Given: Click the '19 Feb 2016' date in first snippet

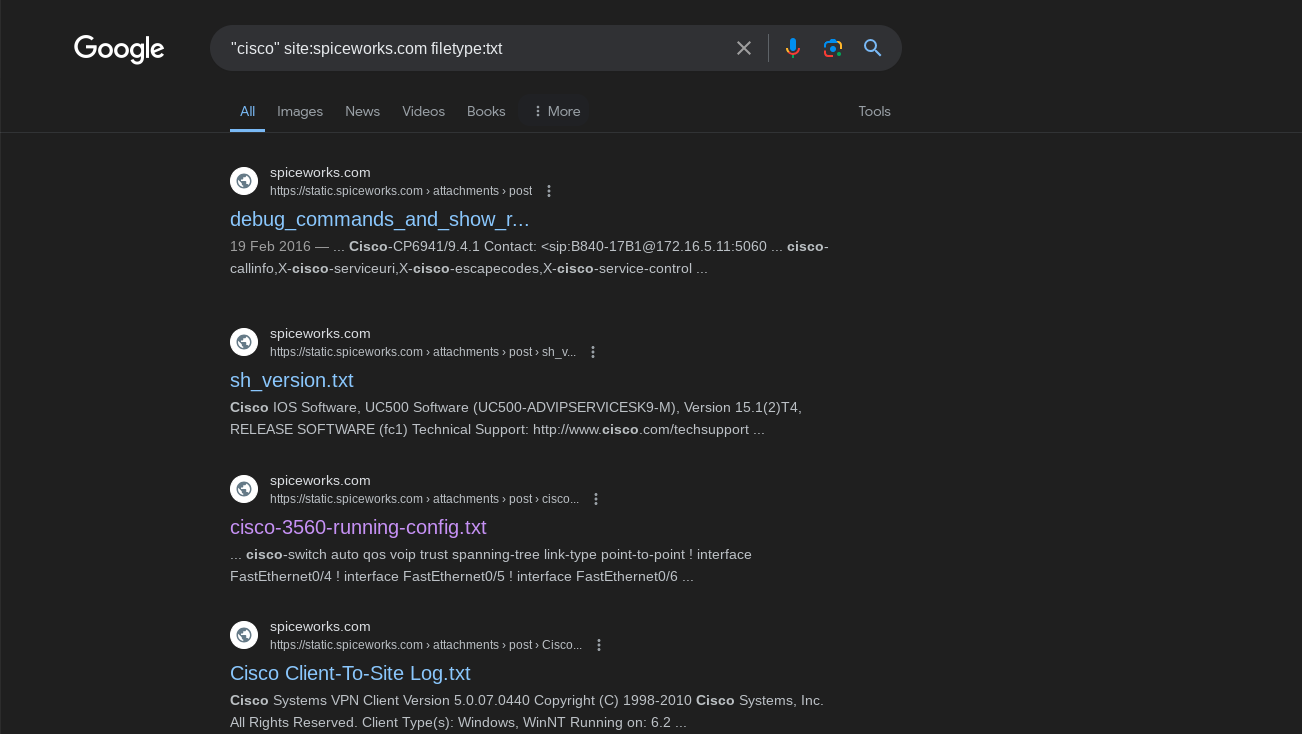Looking at the screenshot, I should point(270,246).
